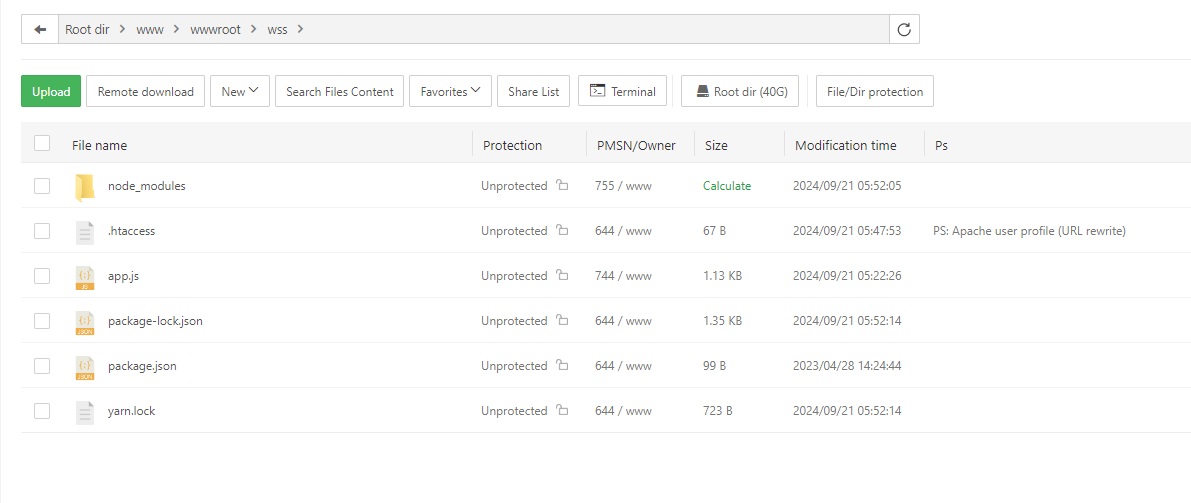
Task: Navigate to Root dir breadcrumb
Action: [87, 29]
